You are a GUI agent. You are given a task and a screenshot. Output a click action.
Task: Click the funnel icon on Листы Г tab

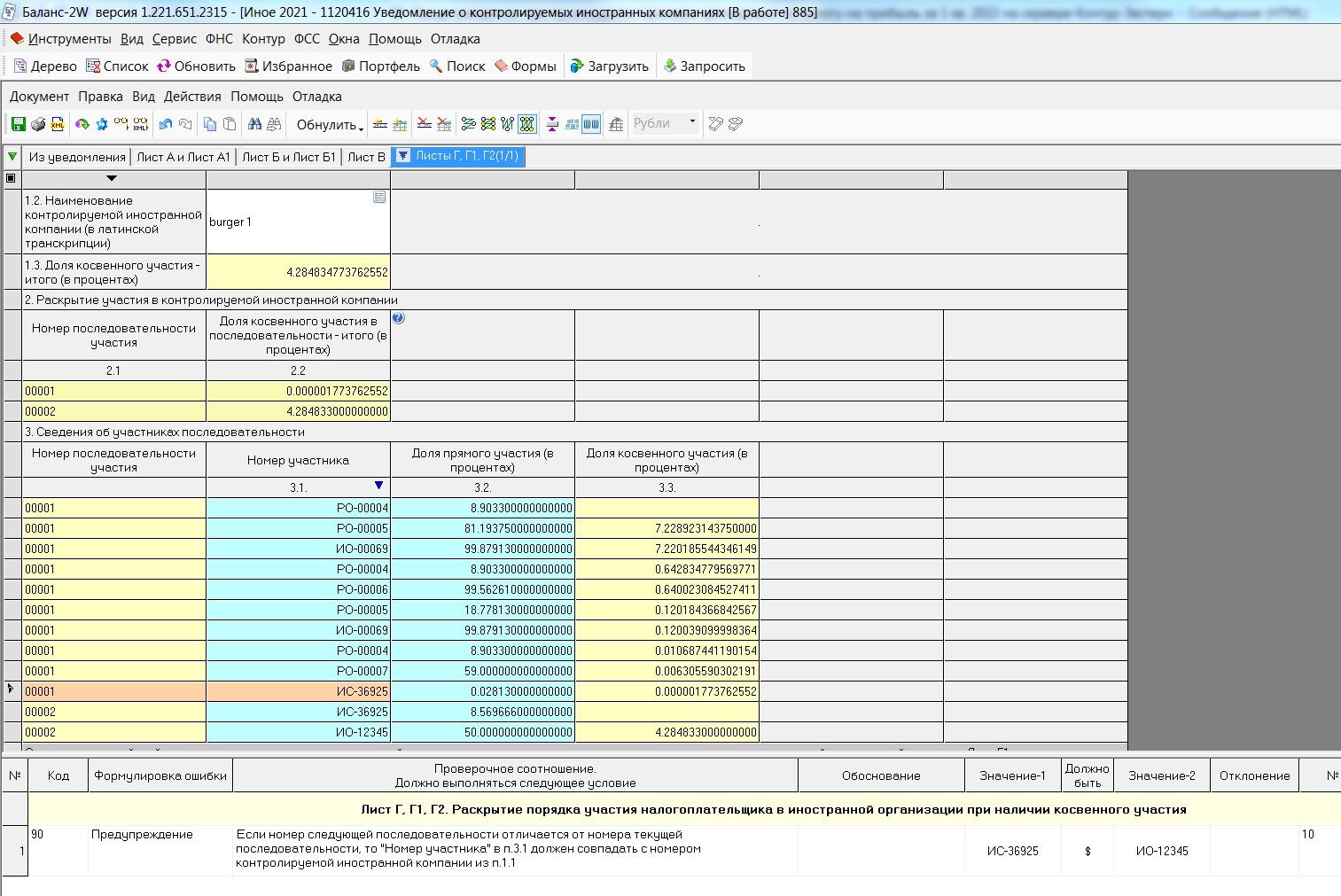point(403,156)
